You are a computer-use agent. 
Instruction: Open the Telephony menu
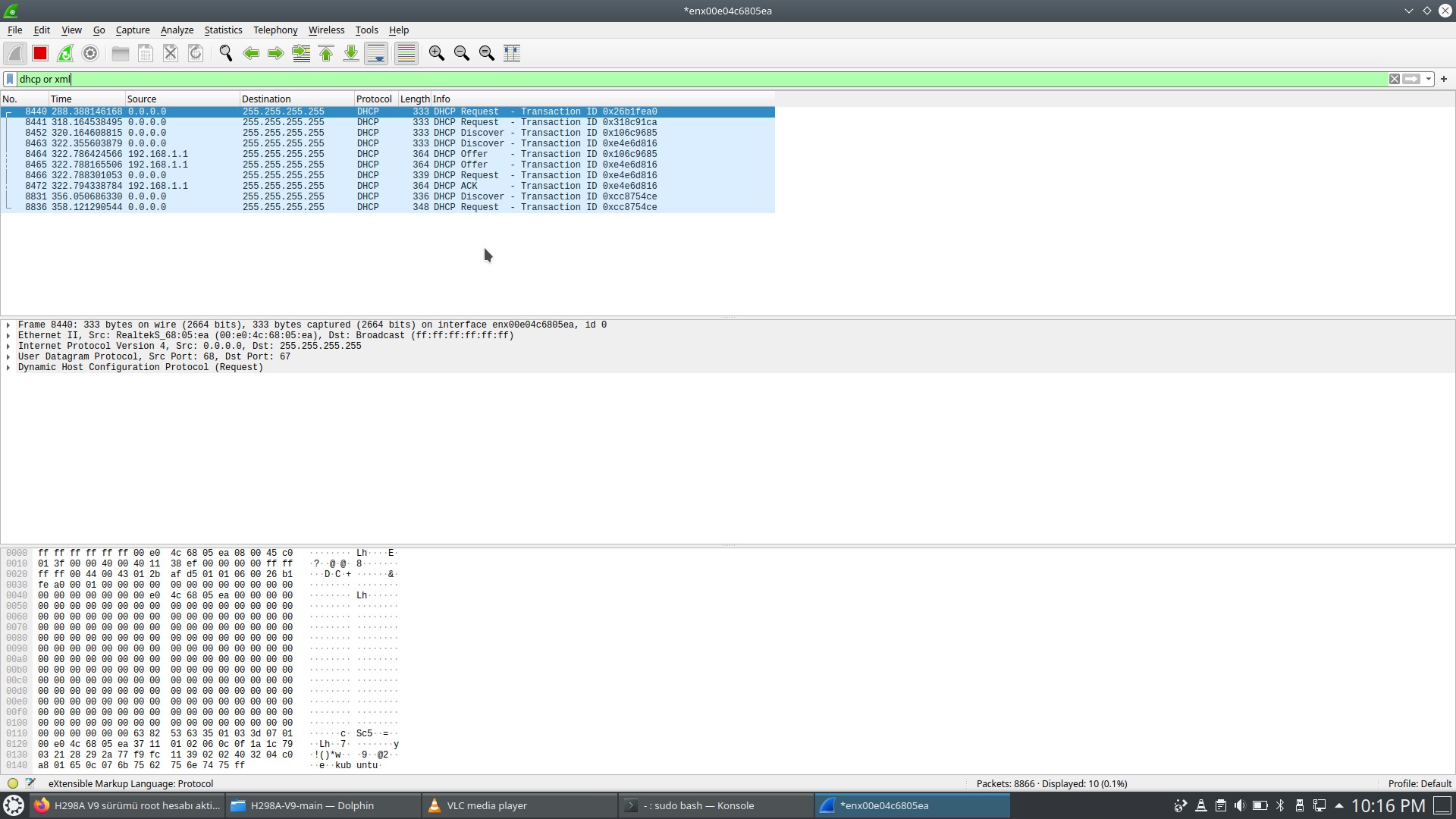pos(275,30)
